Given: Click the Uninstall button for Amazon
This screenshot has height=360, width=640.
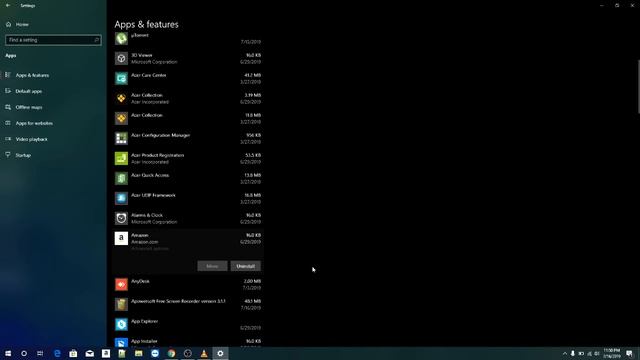Looking at the screenshot, I should click(x=245, y=266).
